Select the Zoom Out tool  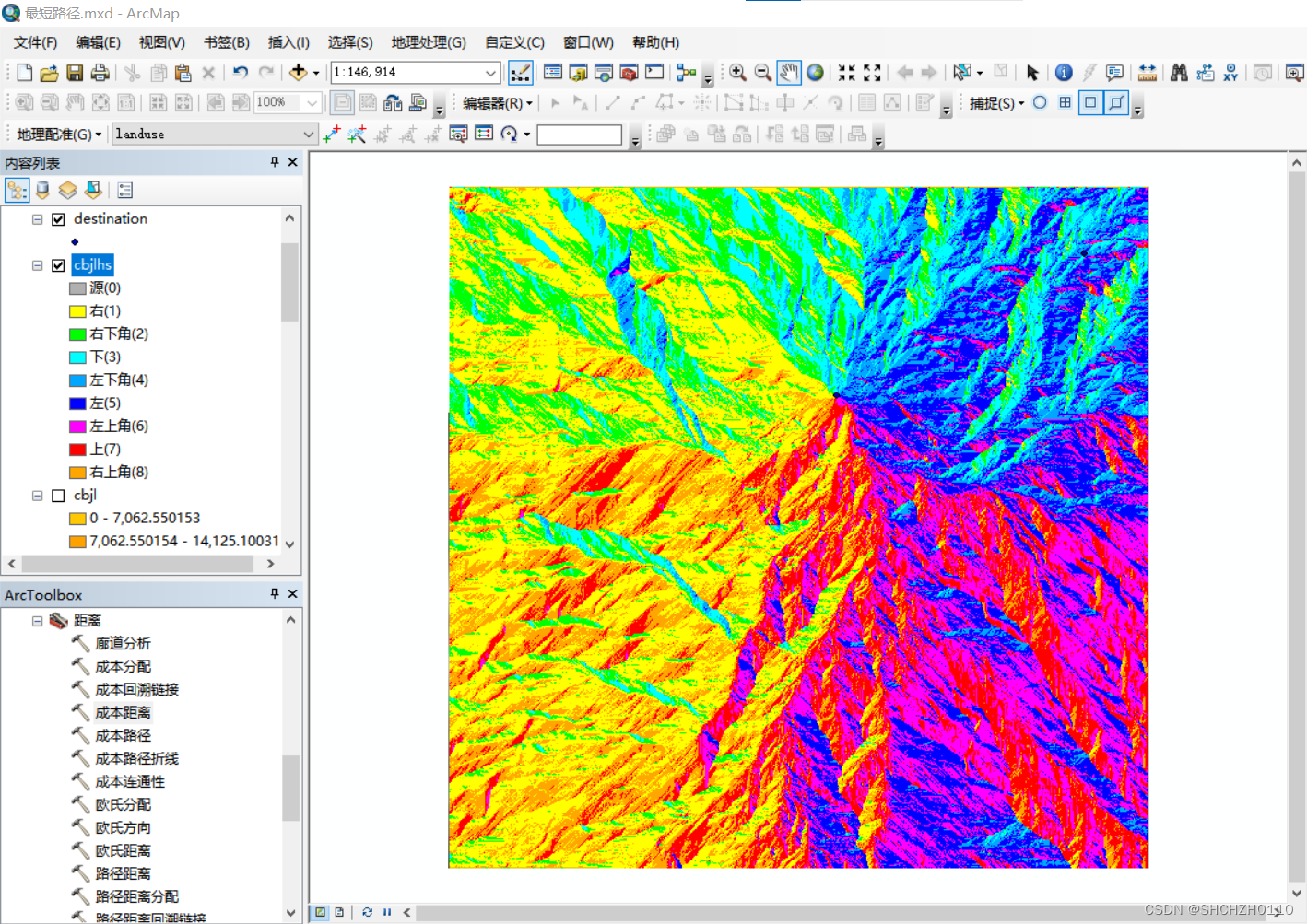[762, 73]
